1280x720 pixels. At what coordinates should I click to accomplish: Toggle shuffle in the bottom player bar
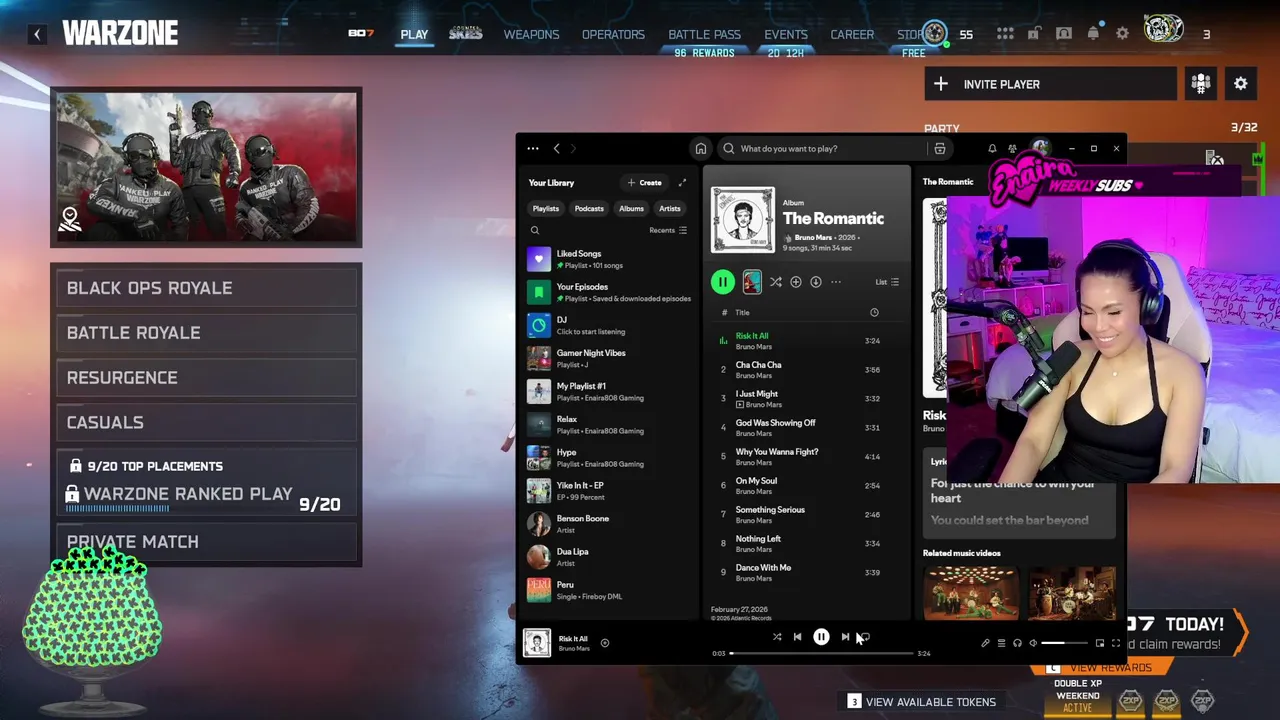[x=777, y=636]
